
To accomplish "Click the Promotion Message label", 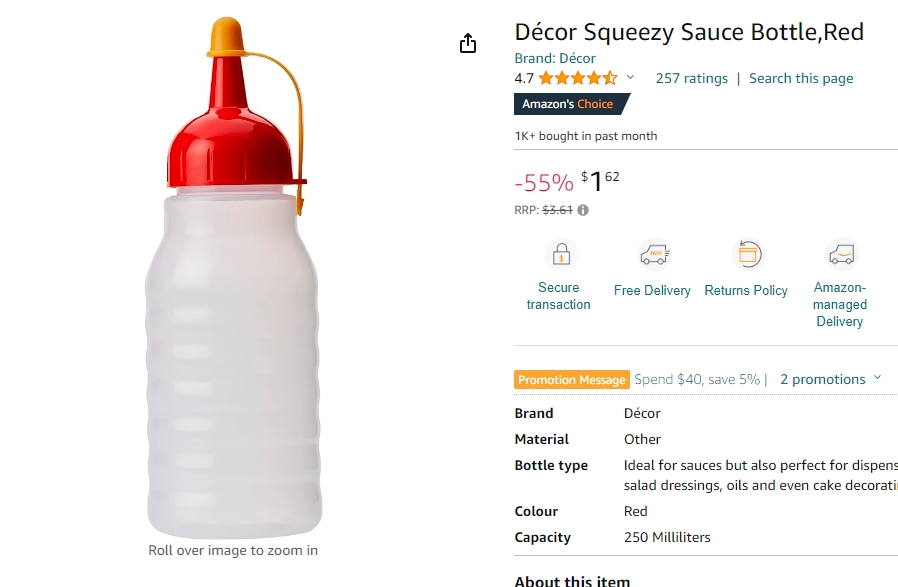I will [572, 380].
